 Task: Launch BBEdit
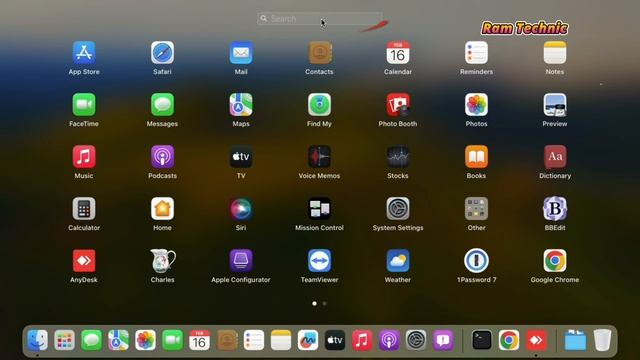click(x=555, y=209)
